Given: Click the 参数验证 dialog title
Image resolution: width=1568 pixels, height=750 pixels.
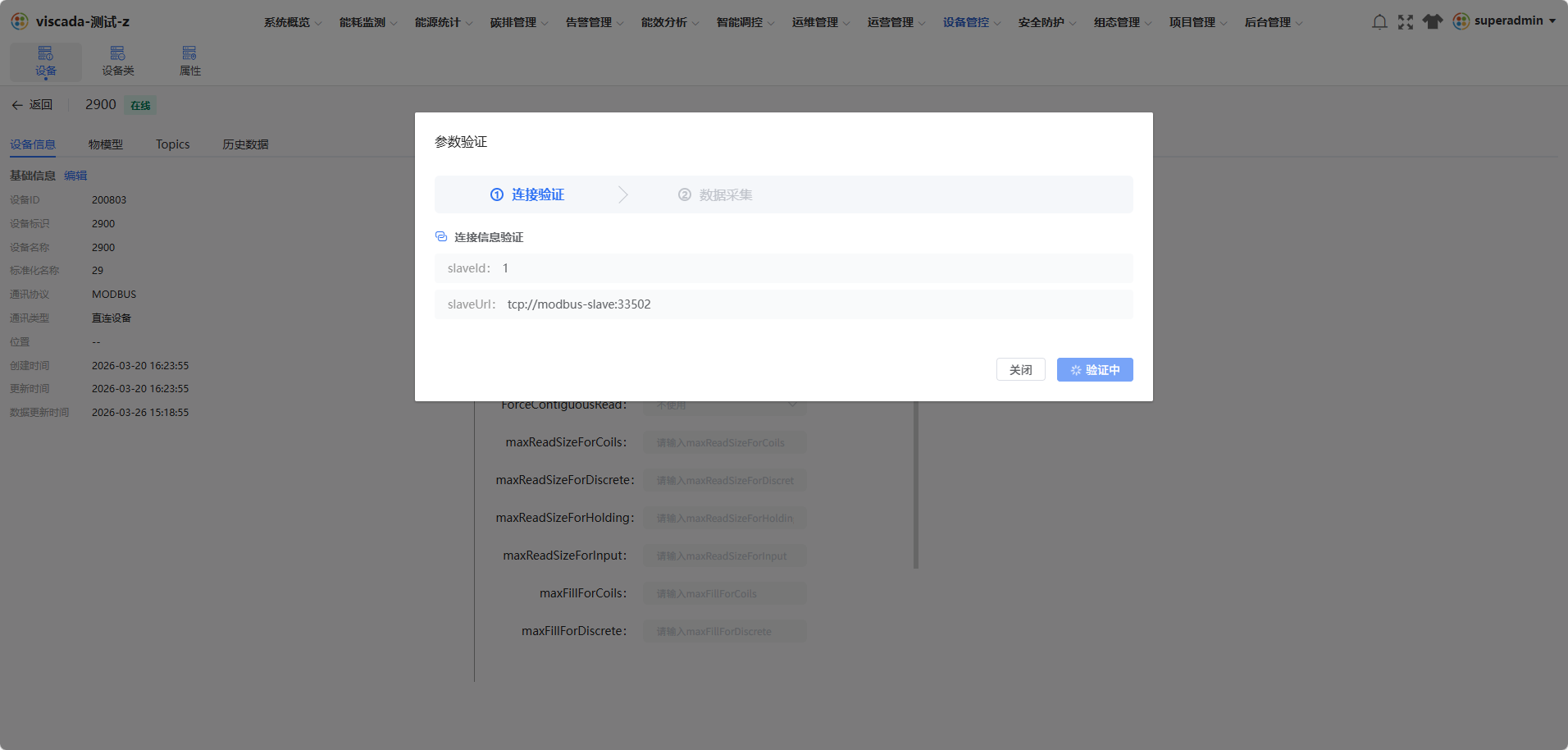Looking at the screenshot, I should tap(461, 142).
